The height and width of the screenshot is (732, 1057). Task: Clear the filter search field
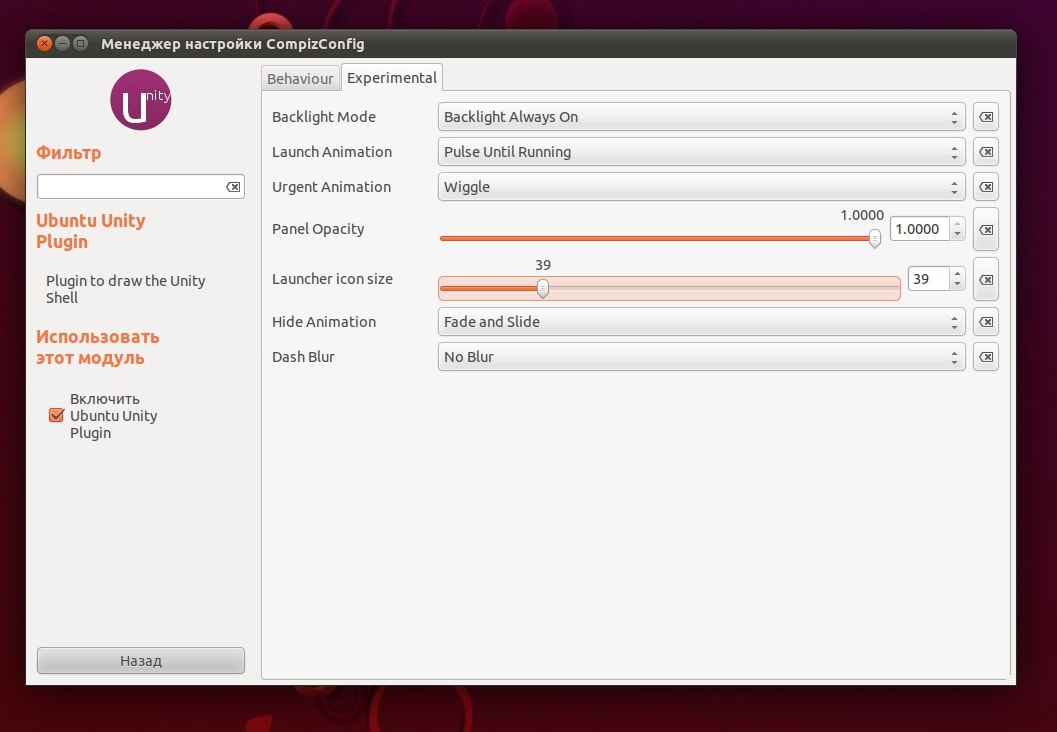pyautogui.click(x=233, y=187)
